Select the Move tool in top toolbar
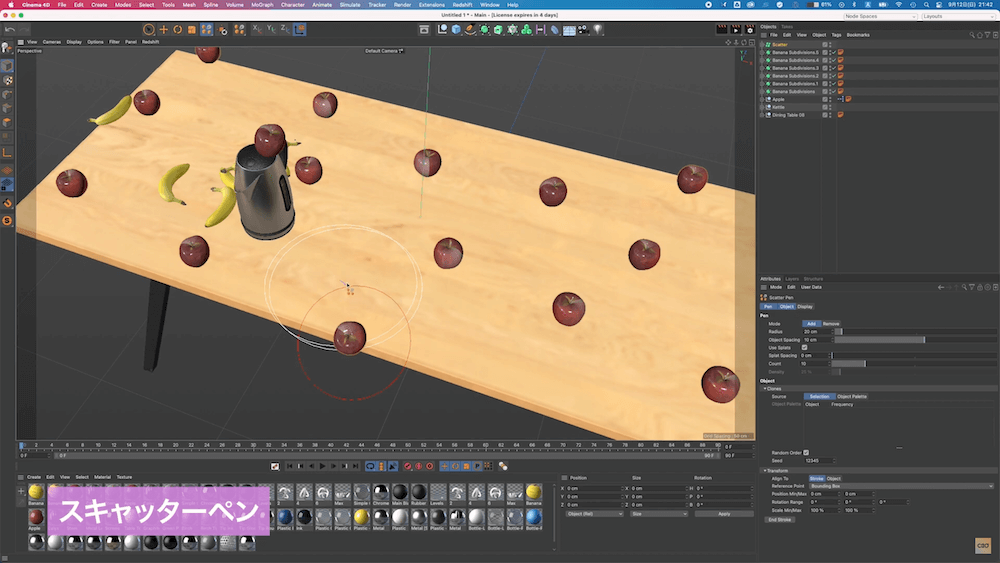This screenshot has width=1000, height=563. tap(163, 30)
